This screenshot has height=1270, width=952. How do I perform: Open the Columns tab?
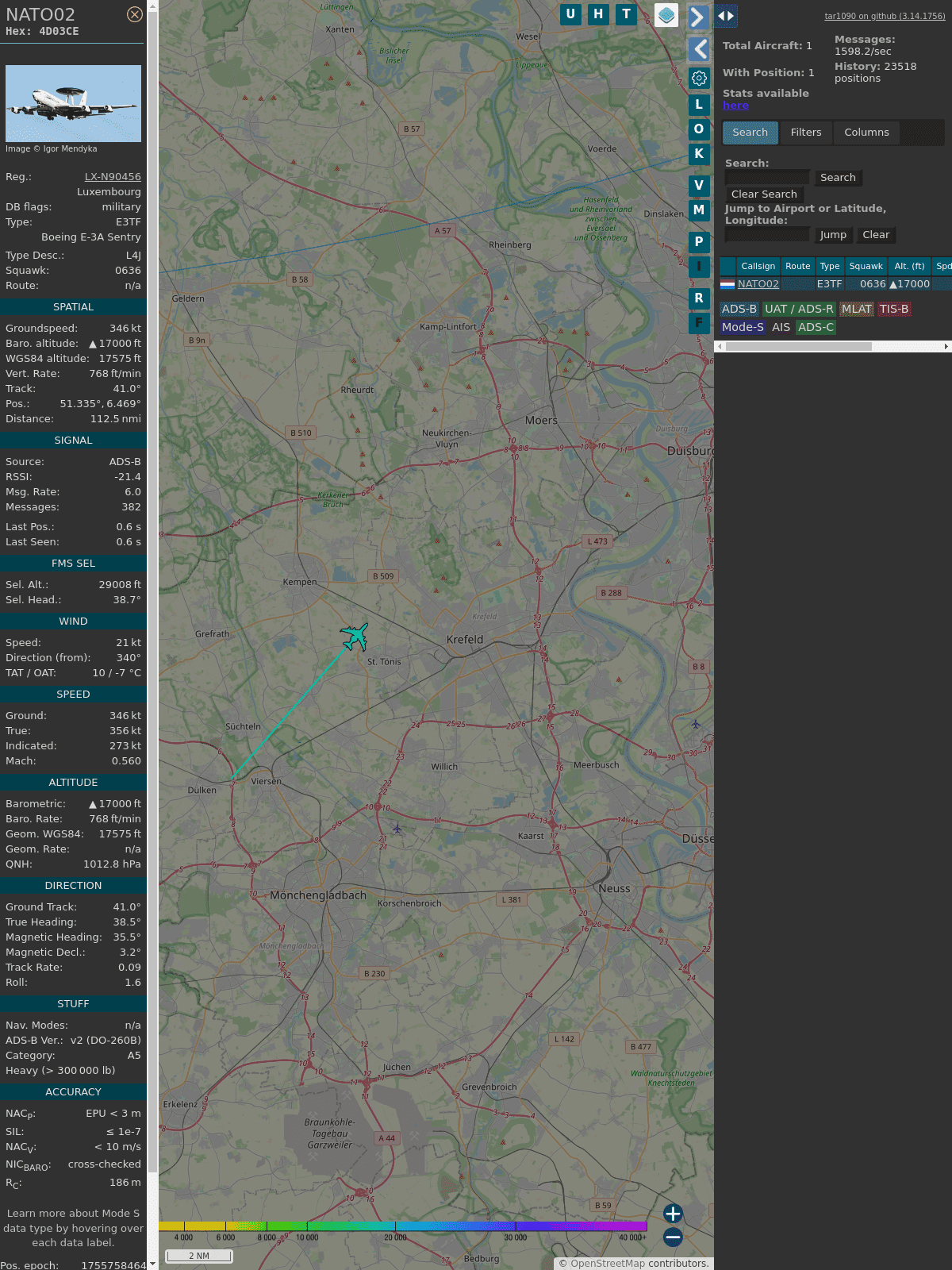pyautogui.click(x=866, y=133)
